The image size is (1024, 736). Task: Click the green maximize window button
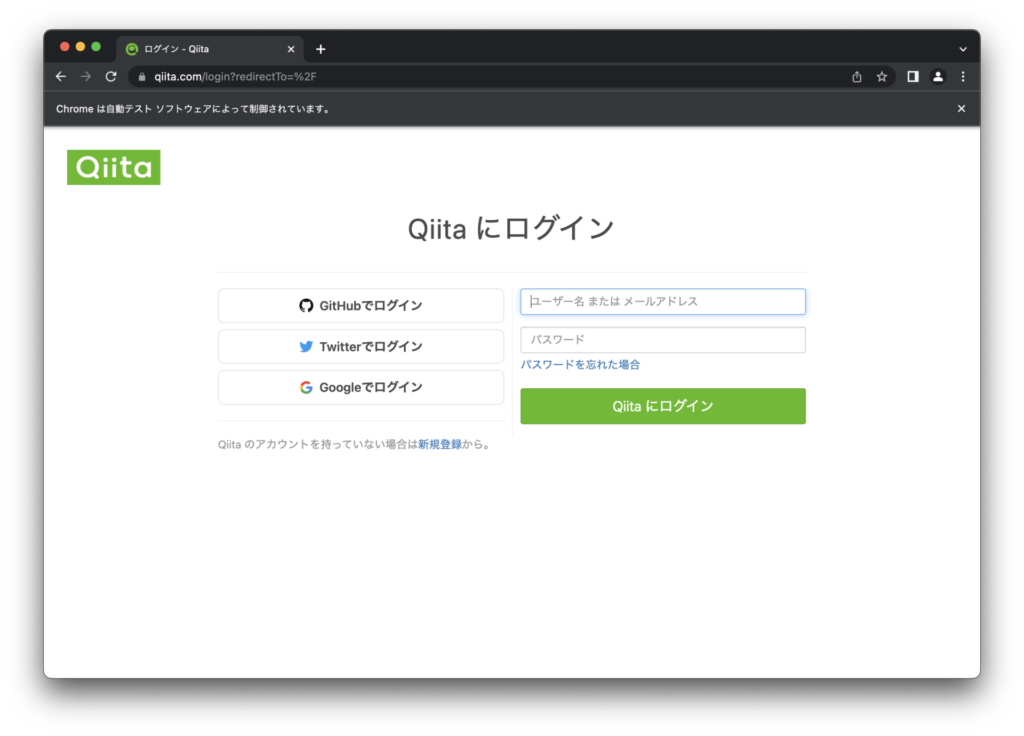click(96, 47)
